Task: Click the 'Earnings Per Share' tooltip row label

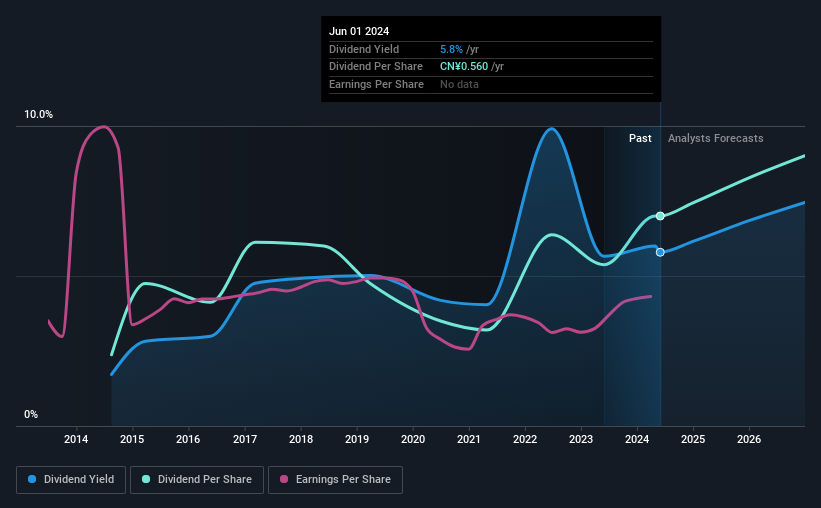Action: coord(376,84)
